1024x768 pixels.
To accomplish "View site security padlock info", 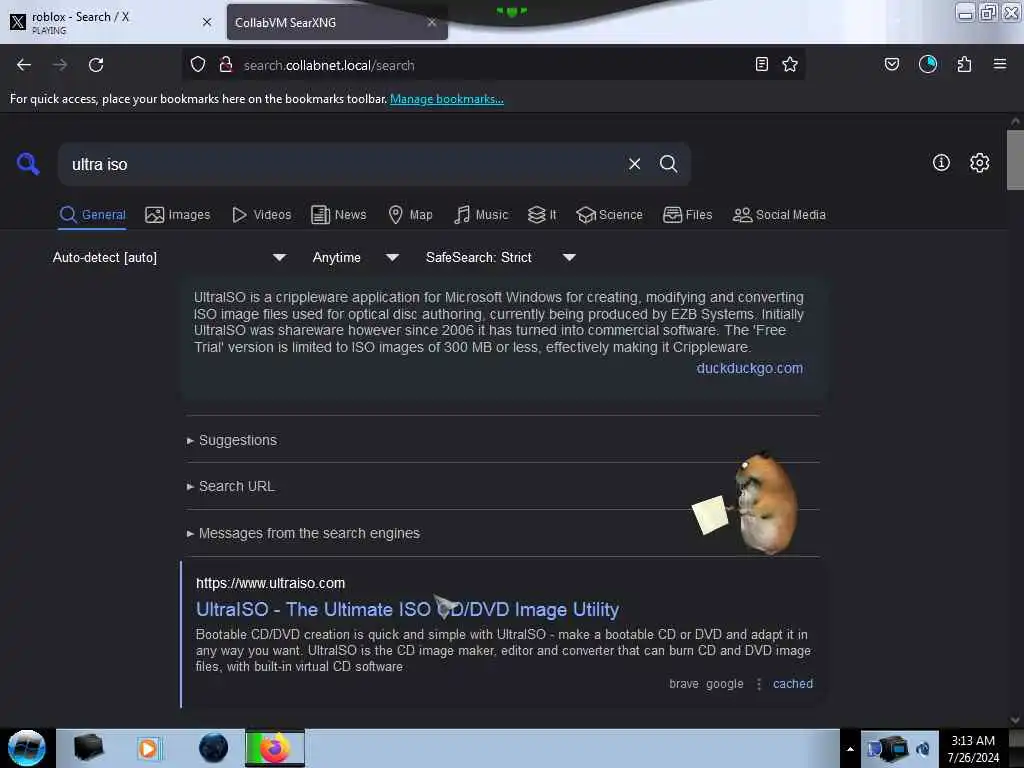I will tap(226, 65).
